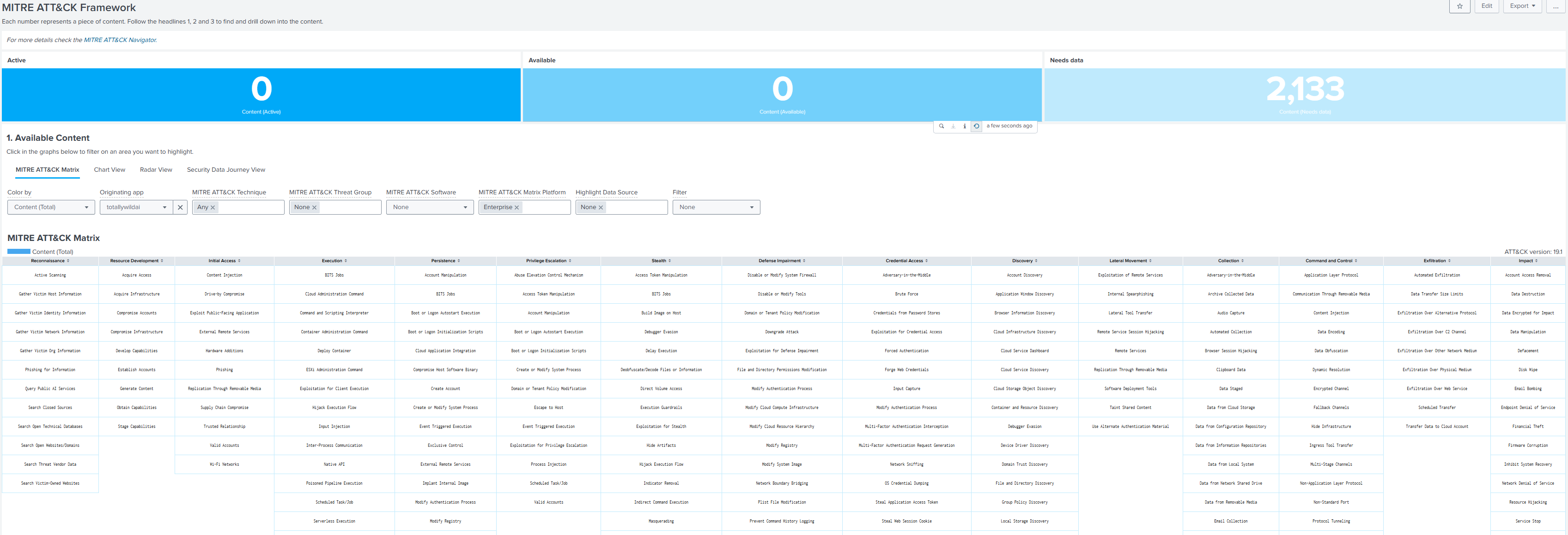Open the Originating app dropdown
Viewport: 1568px width, 535px height.
136,207
